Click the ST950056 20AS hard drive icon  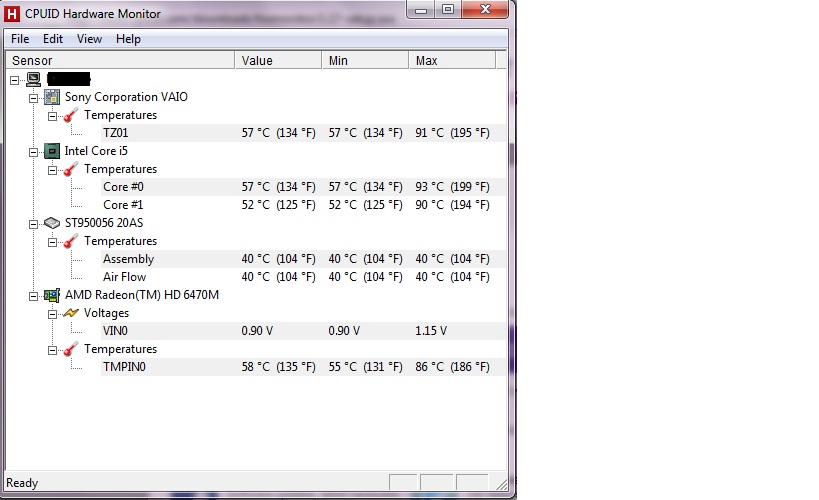pos(52,223)
